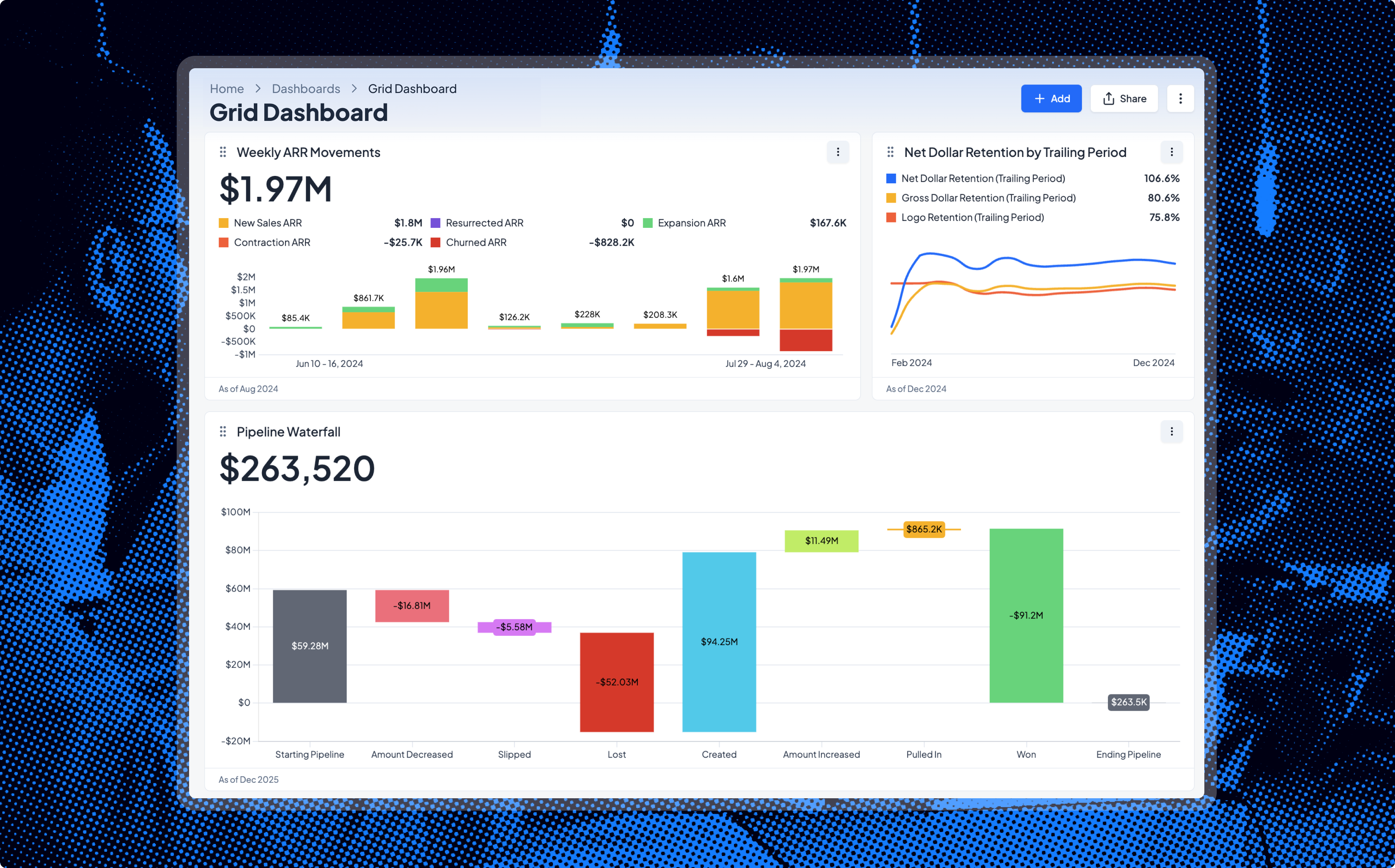Image resolution: width=1395 pixels, height=868 pixels.
Task: Click the Expansion ARR green color swatch
Action: [648, 223]
